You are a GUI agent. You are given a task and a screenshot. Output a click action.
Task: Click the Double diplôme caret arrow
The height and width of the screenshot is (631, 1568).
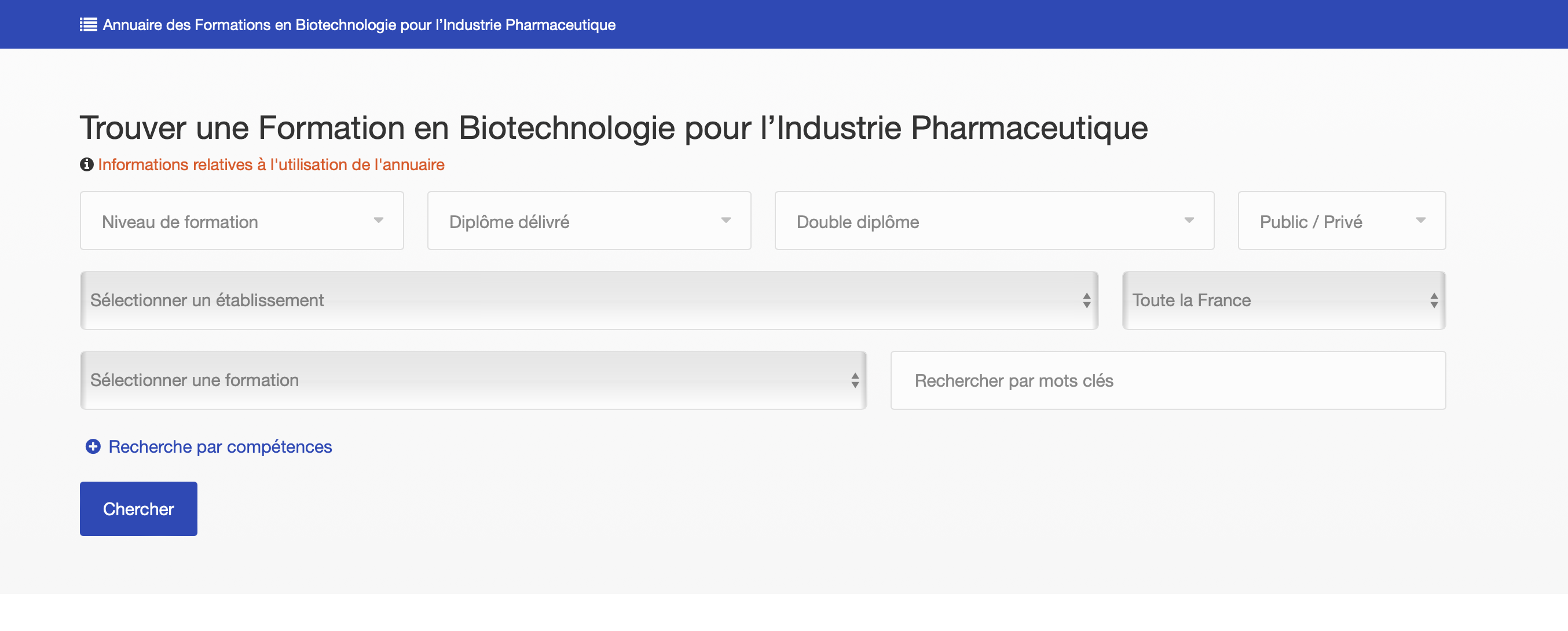[1188, 221]
